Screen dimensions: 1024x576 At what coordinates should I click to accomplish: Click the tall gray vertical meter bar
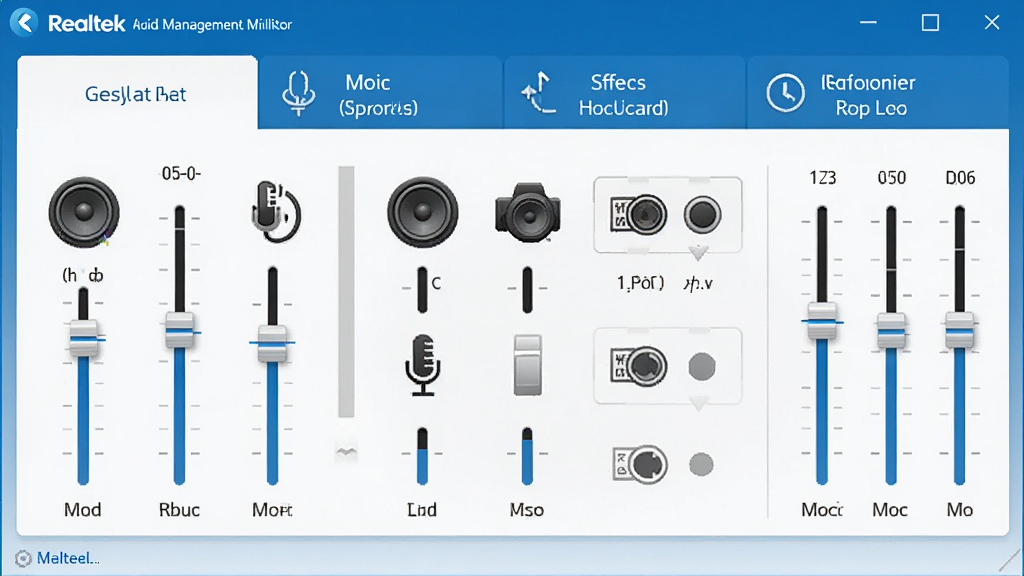[346, 291]
